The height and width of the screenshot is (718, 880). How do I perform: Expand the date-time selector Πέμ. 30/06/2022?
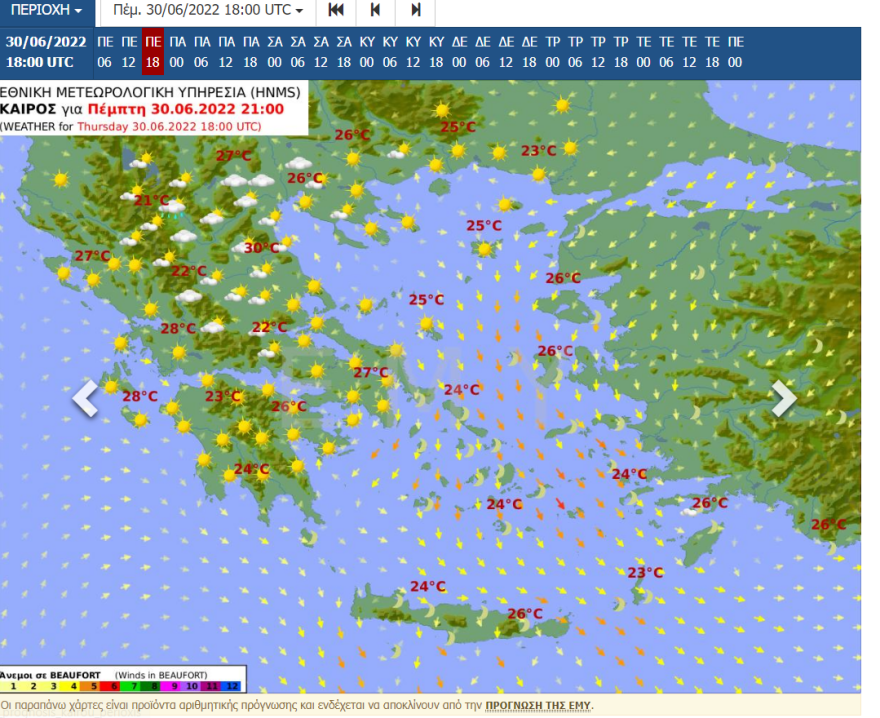coord(208,11)
